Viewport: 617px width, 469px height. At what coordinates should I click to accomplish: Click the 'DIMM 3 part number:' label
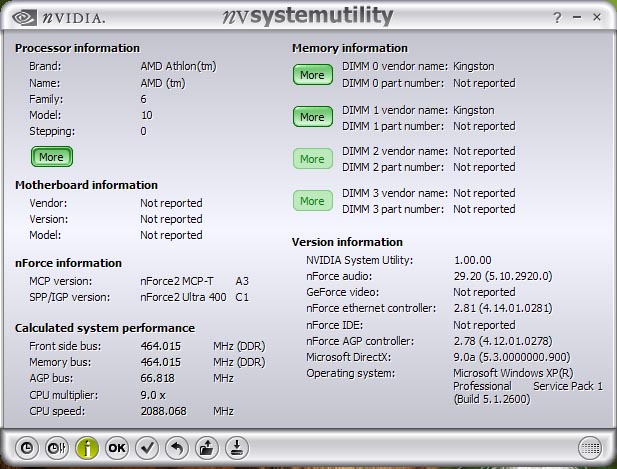coord(393,209)
